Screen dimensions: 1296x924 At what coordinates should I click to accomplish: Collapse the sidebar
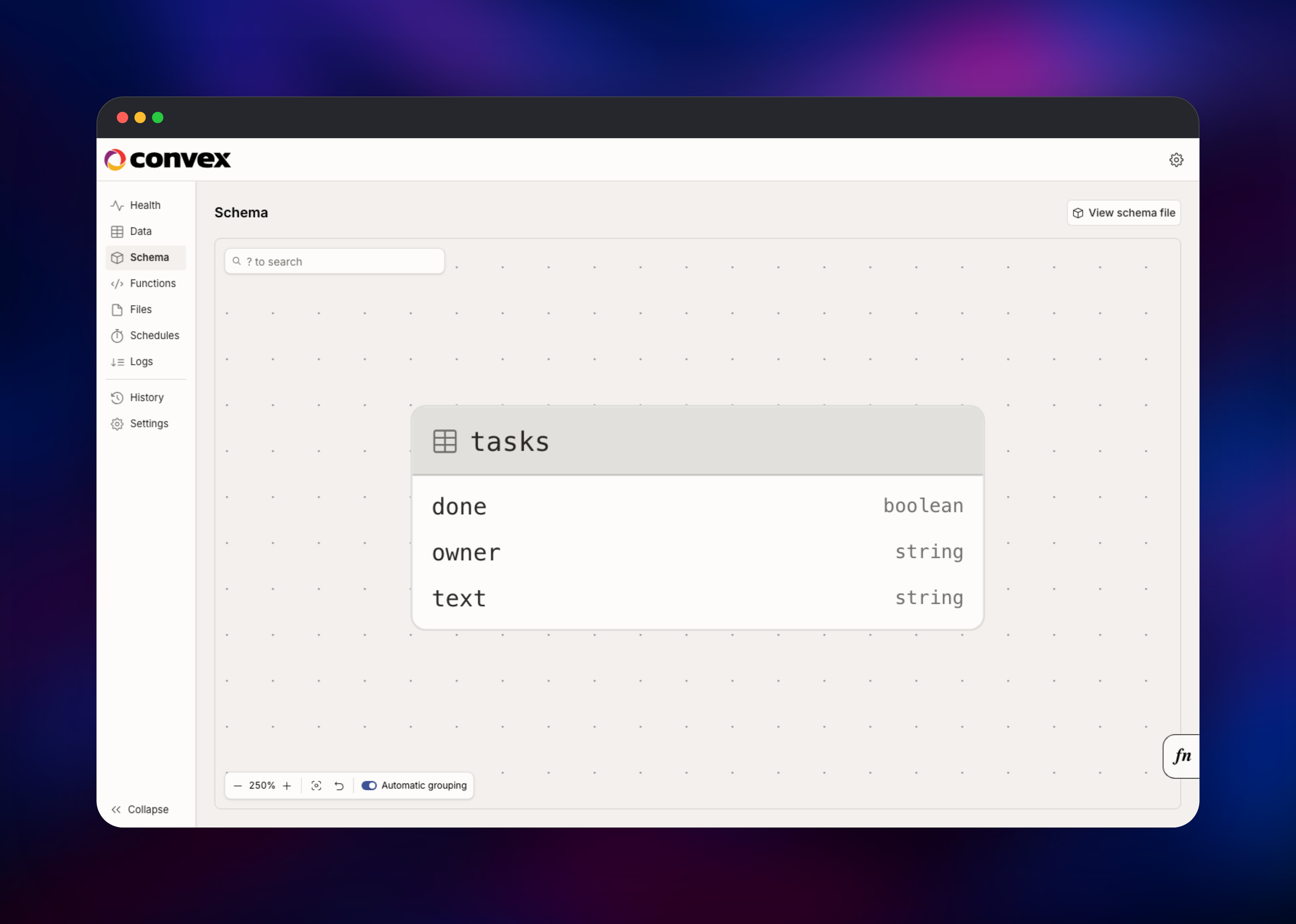tap(141, 810)
